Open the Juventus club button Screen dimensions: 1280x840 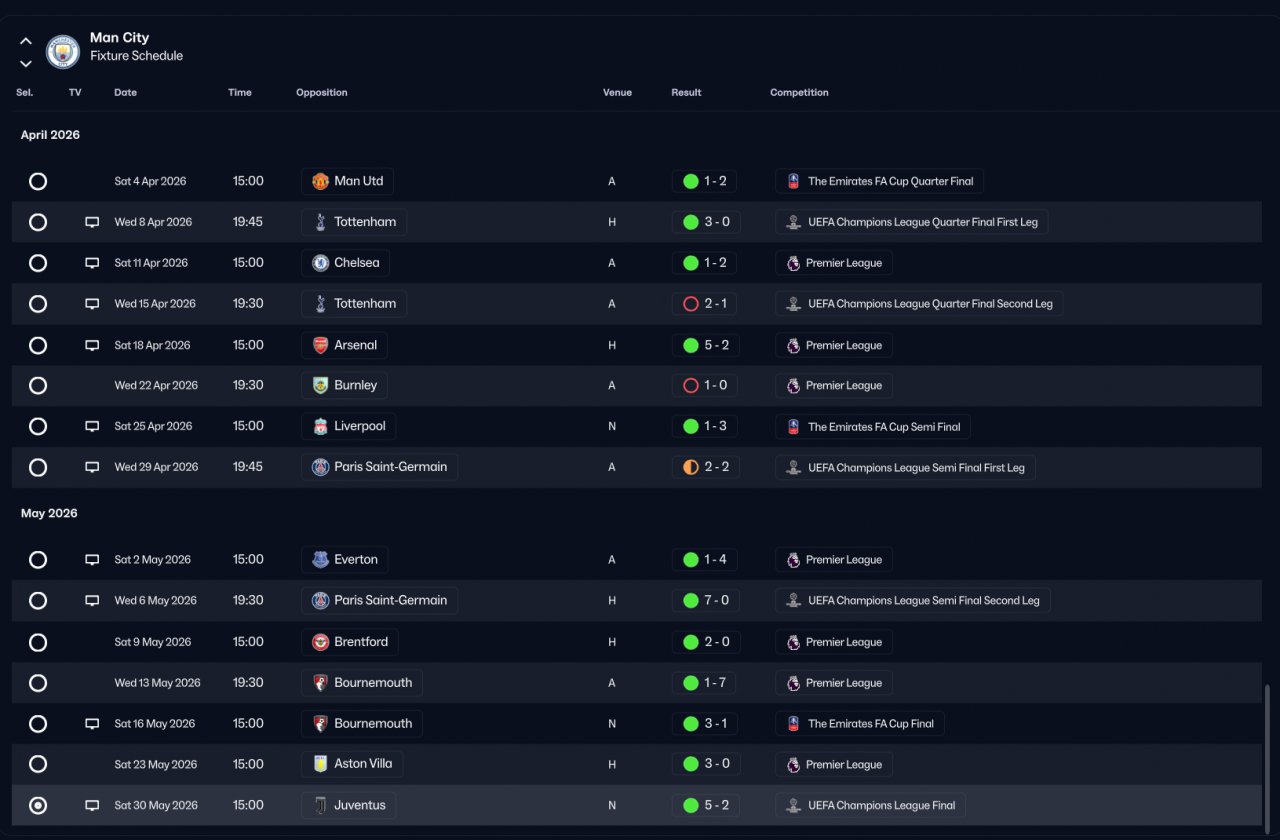tap(349, 805)
